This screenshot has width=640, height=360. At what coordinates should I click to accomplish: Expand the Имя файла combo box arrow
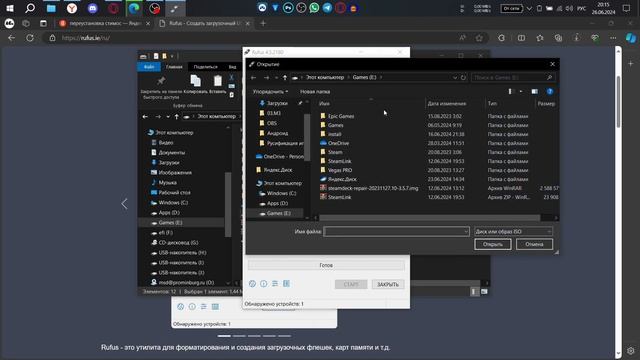tap(466, 231)
